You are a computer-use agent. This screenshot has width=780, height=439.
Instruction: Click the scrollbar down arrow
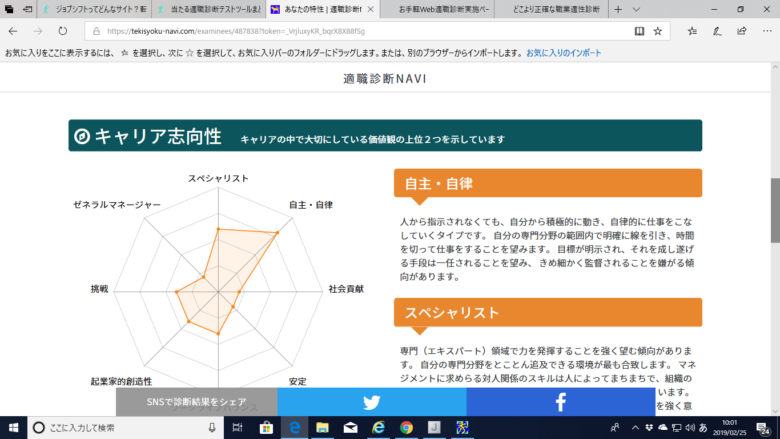click(x=775, y=412)
